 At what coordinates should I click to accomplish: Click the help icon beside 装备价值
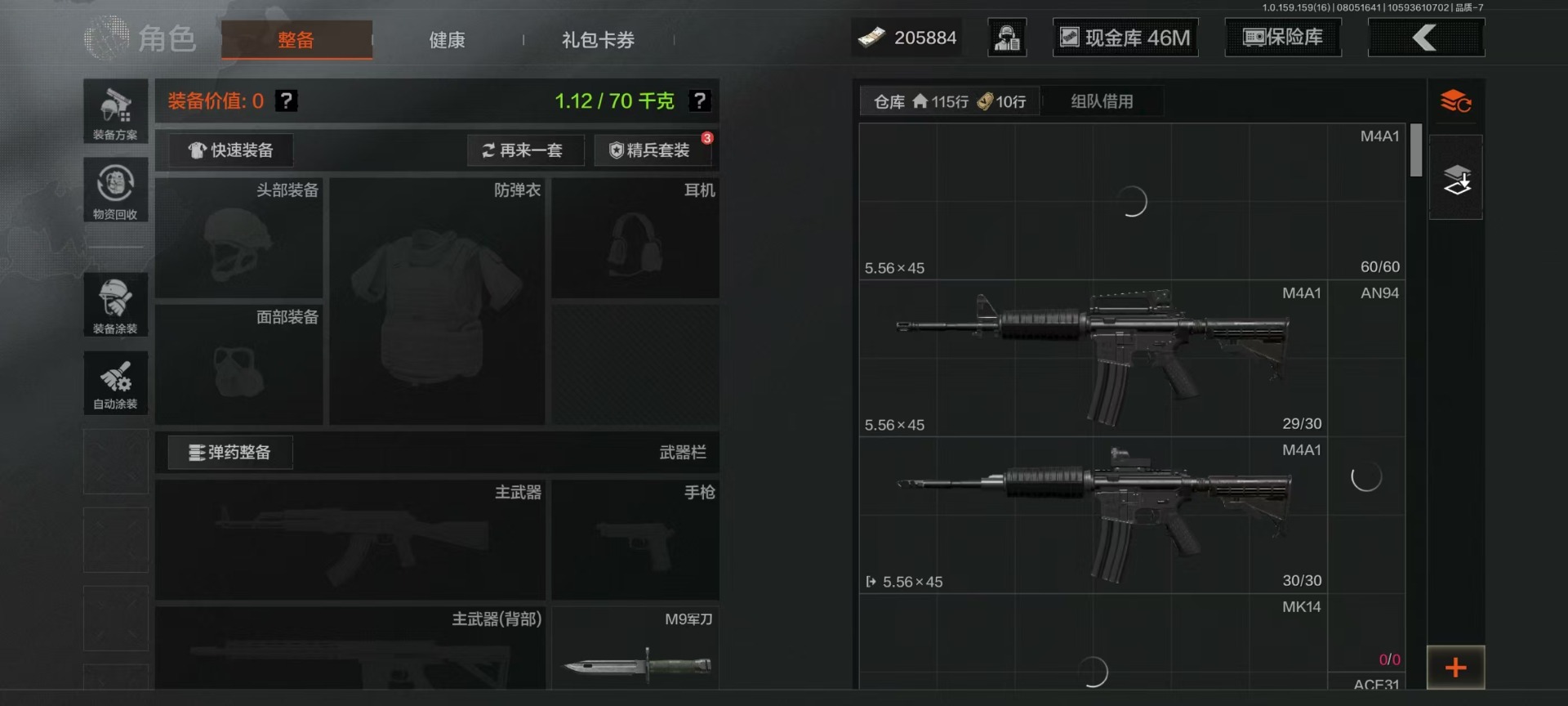(x=286, y=101)
